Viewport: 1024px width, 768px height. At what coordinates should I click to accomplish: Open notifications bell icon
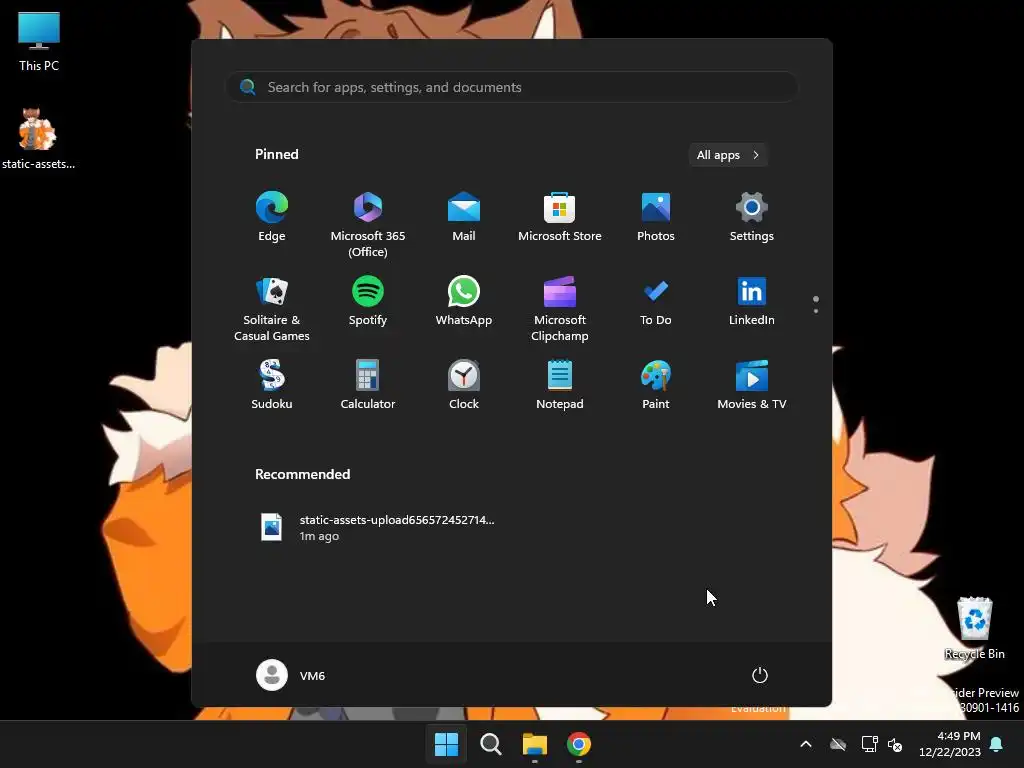[x=996, y=744]
